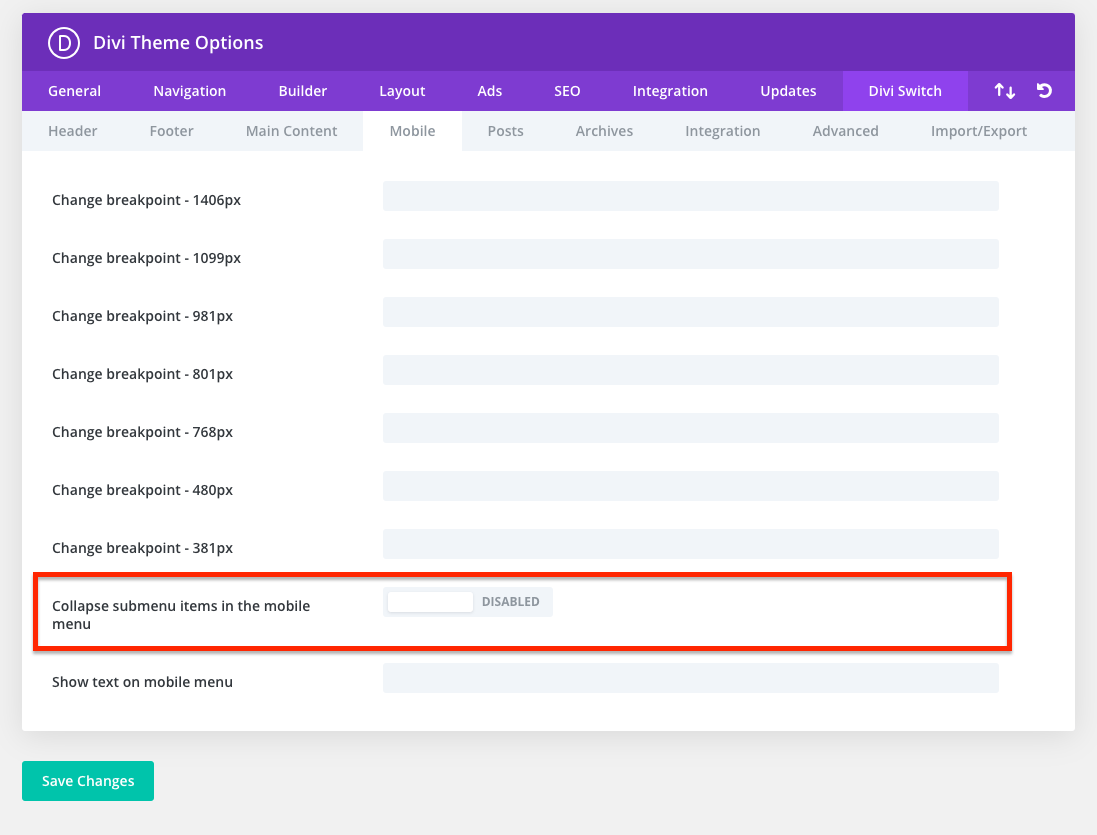Click the reset options icon
1097x835 pixels.
click(x=1045, y=91)
